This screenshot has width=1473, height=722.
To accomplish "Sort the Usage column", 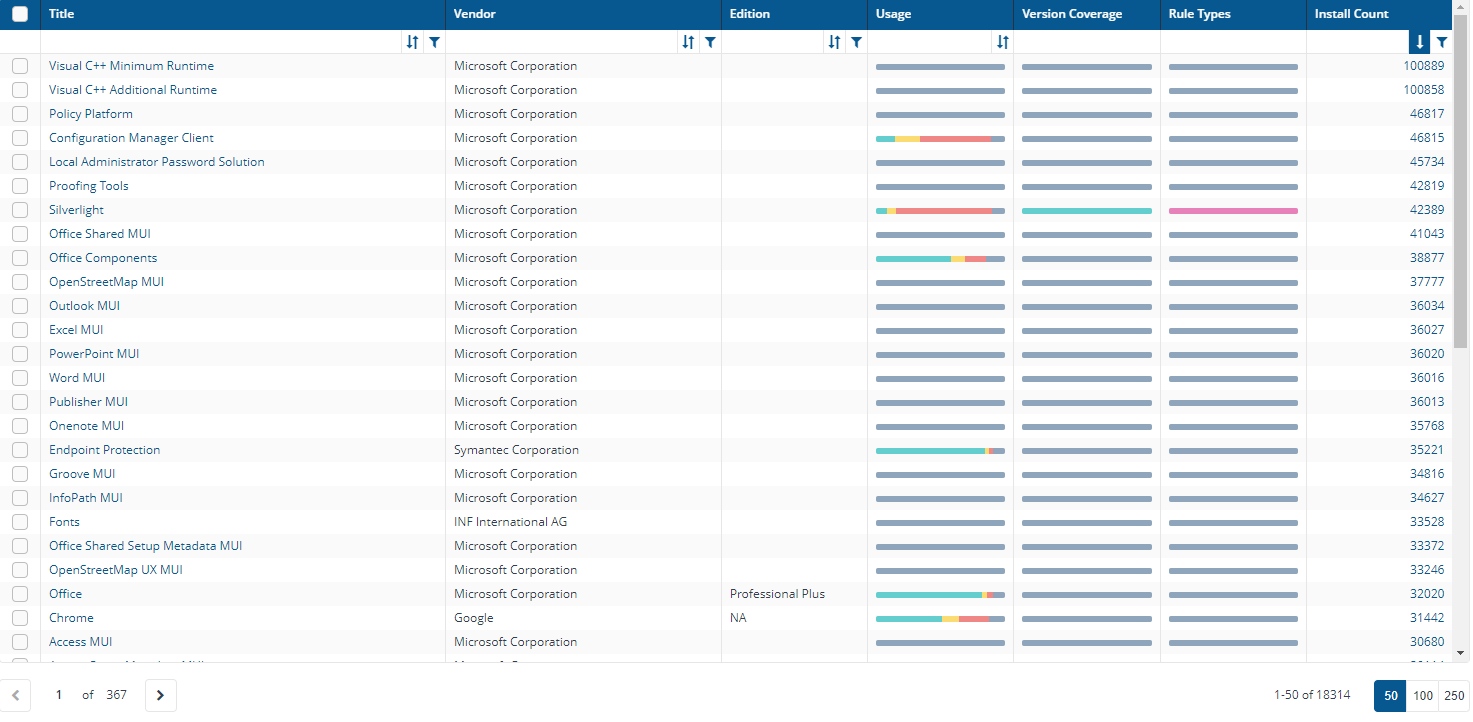I will coord(1002,42).
